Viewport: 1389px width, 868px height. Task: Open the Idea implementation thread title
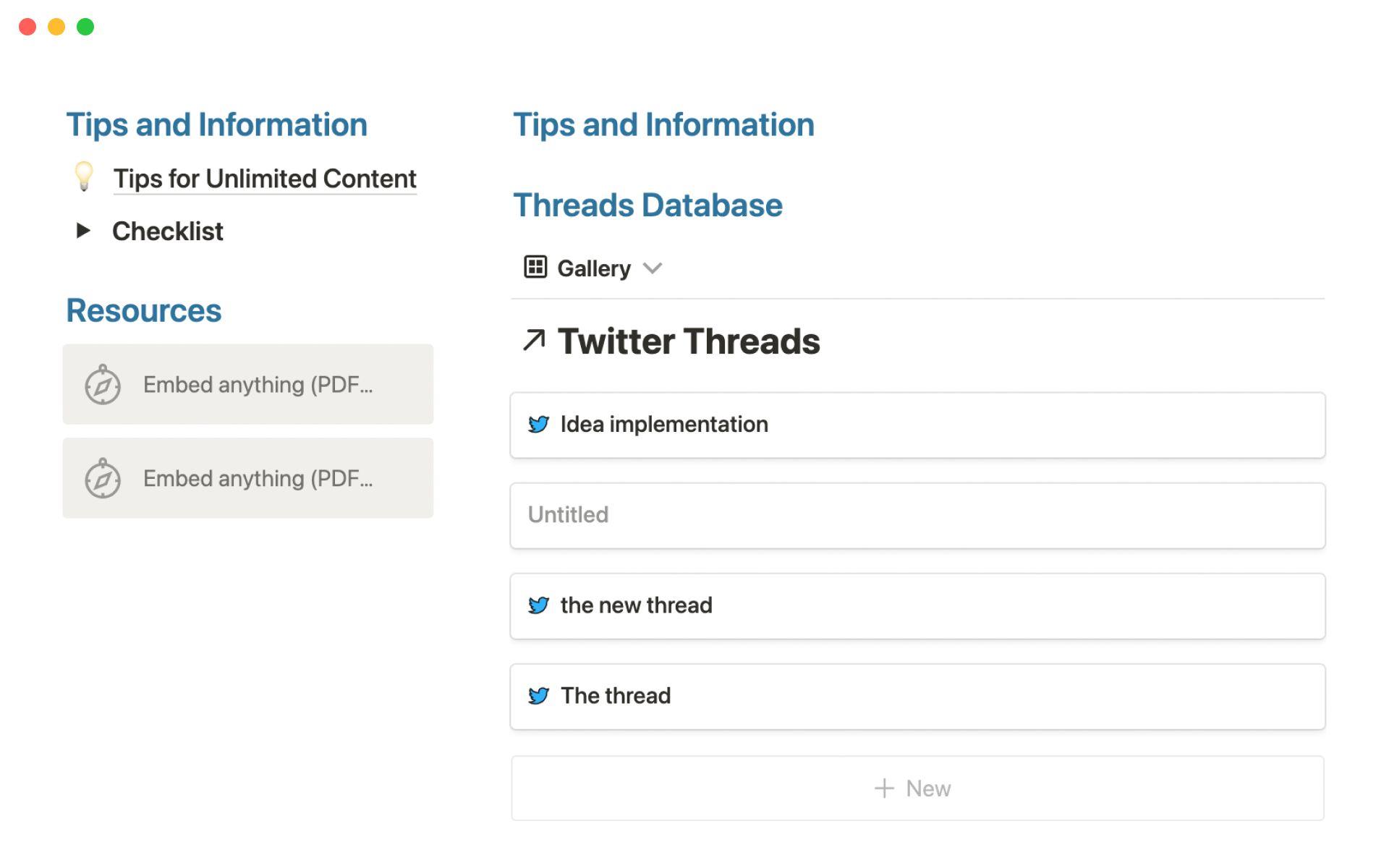click(x=664, y=425)
